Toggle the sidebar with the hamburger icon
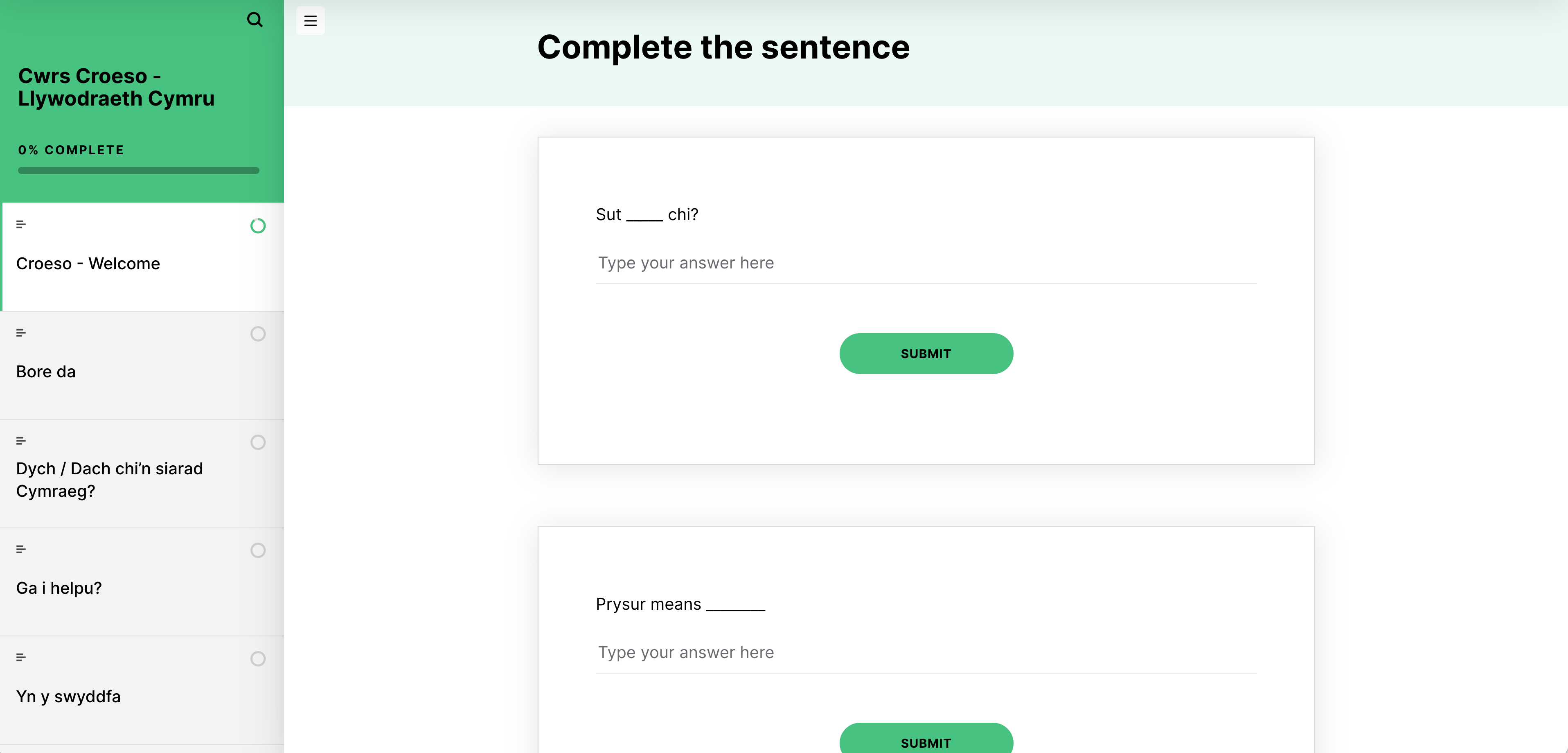The image size is (1568, 753). (x=311, y=21)
